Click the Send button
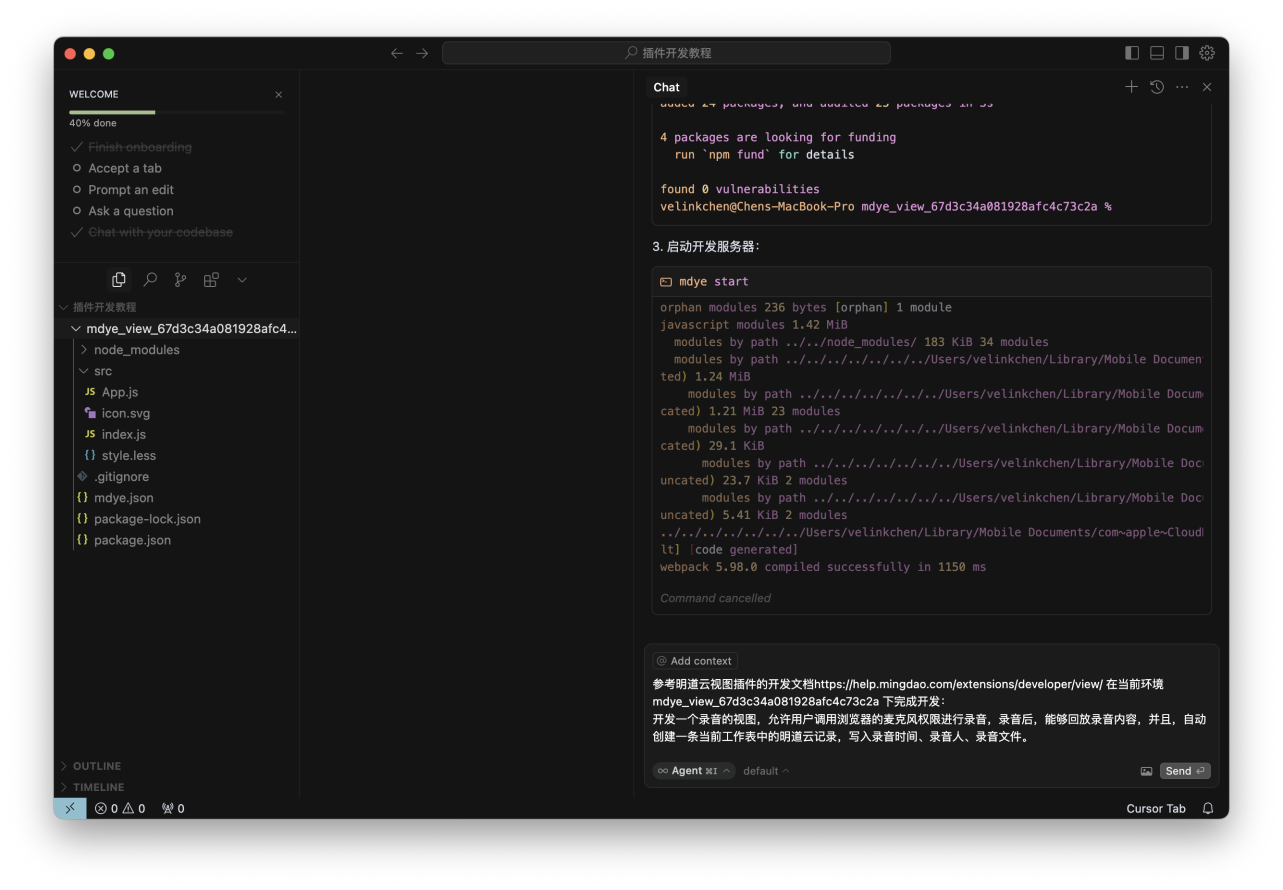Viewport: 1283px width, 890px height. click(x=1185, y=771)
